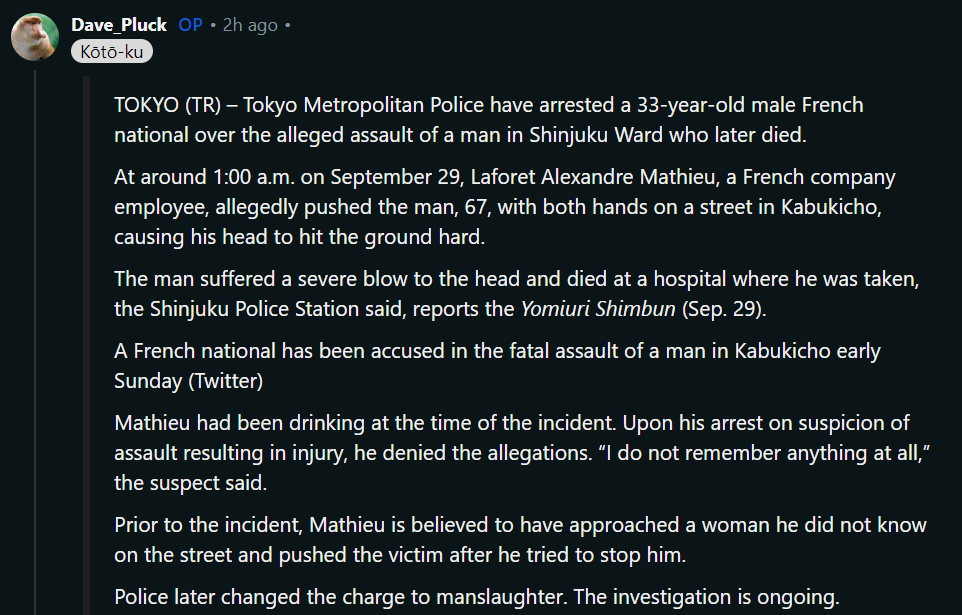The height and width of the screenshot is (615, 962).
Task: Click the gray blockquote bar
Action: 87,346
